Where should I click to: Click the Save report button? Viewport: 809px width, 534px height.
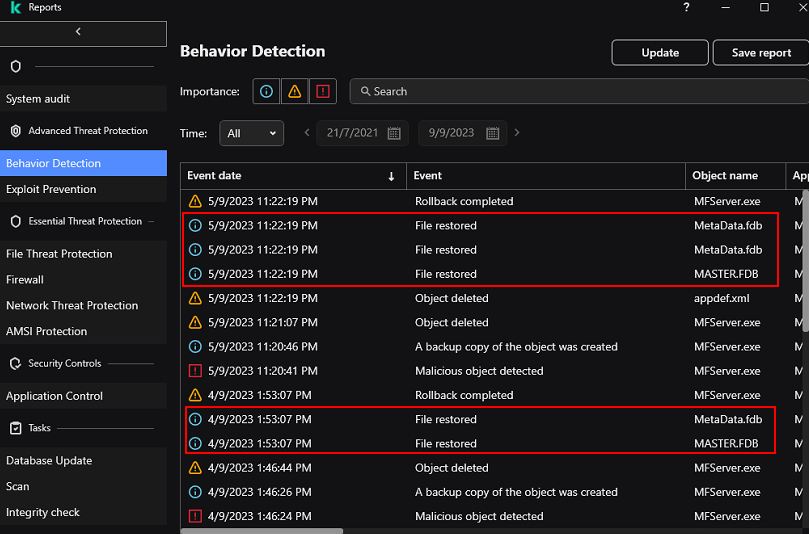[x=761, y=53]
